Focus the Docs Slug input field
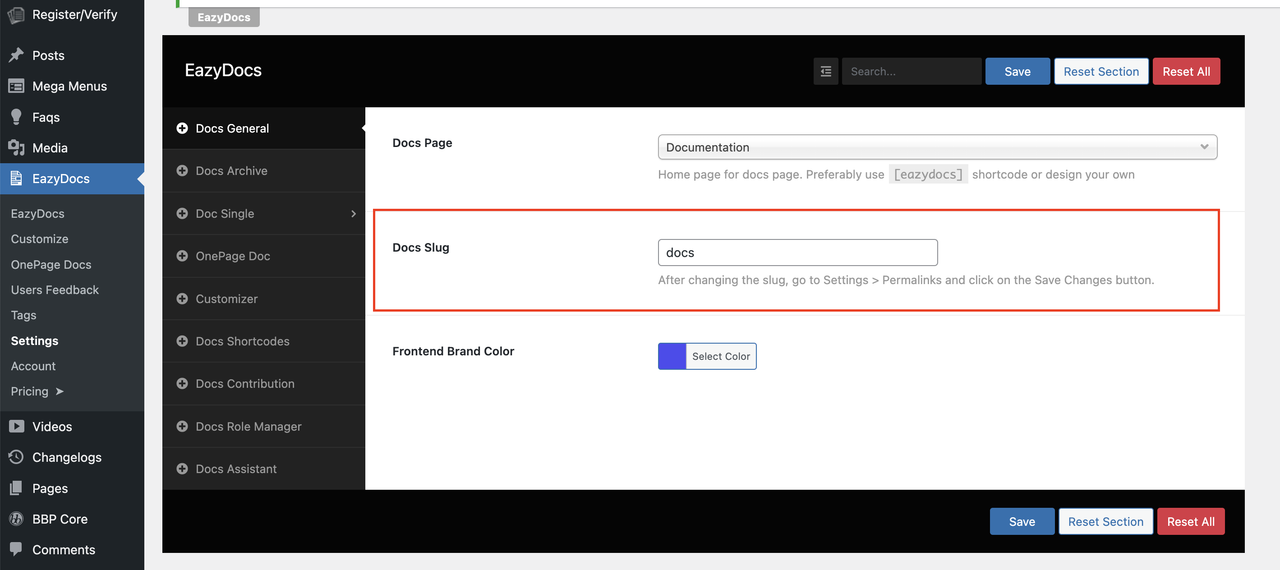 pyautogui.click(x=798, y=252)
